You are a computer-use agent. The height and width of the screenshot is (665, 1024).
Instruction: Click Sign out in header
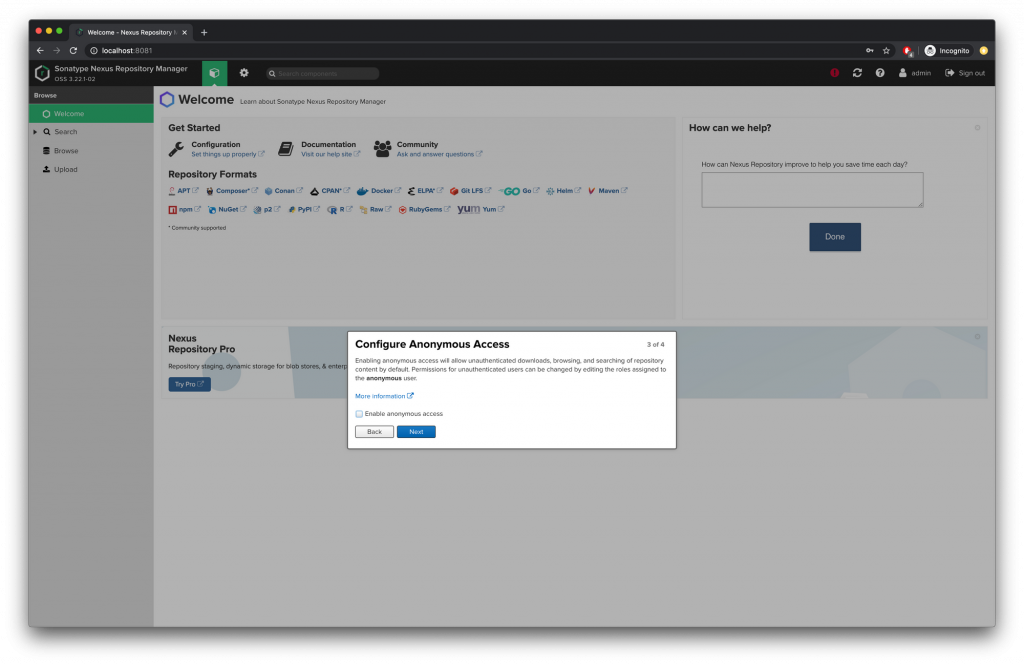coord(965,73)
